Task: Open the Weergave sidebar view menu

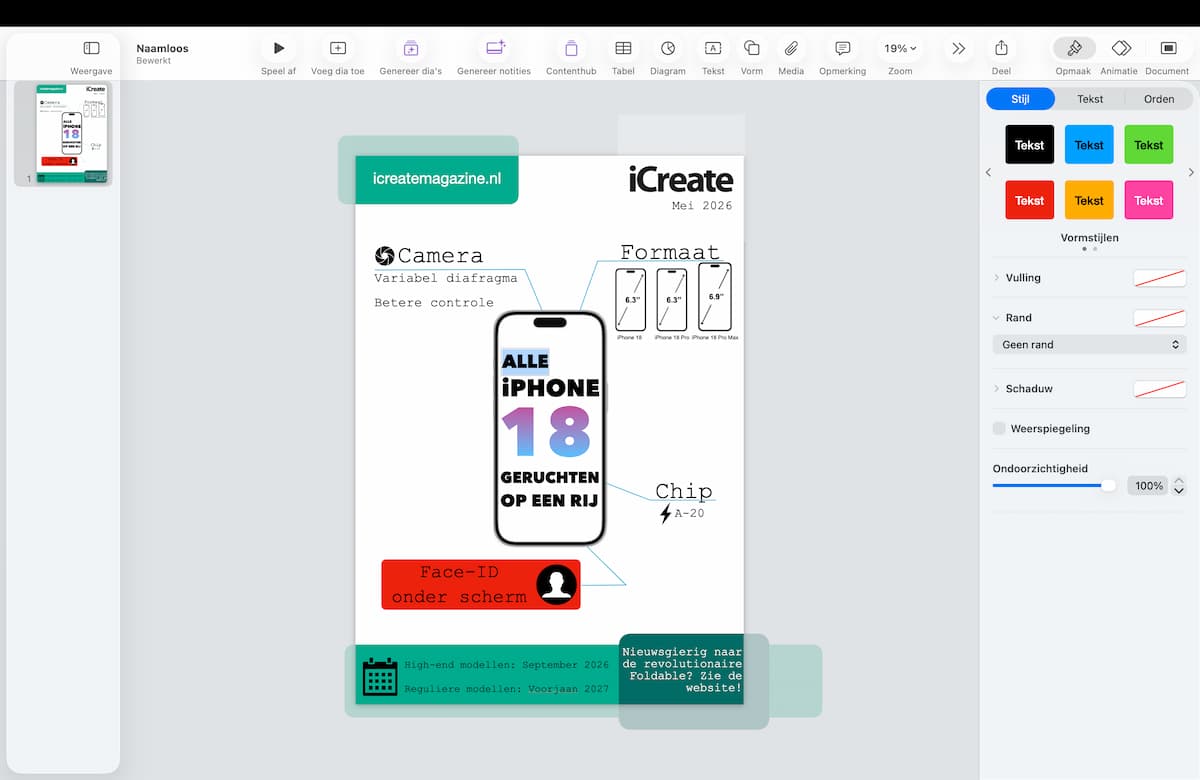Action: pos(91,48)
